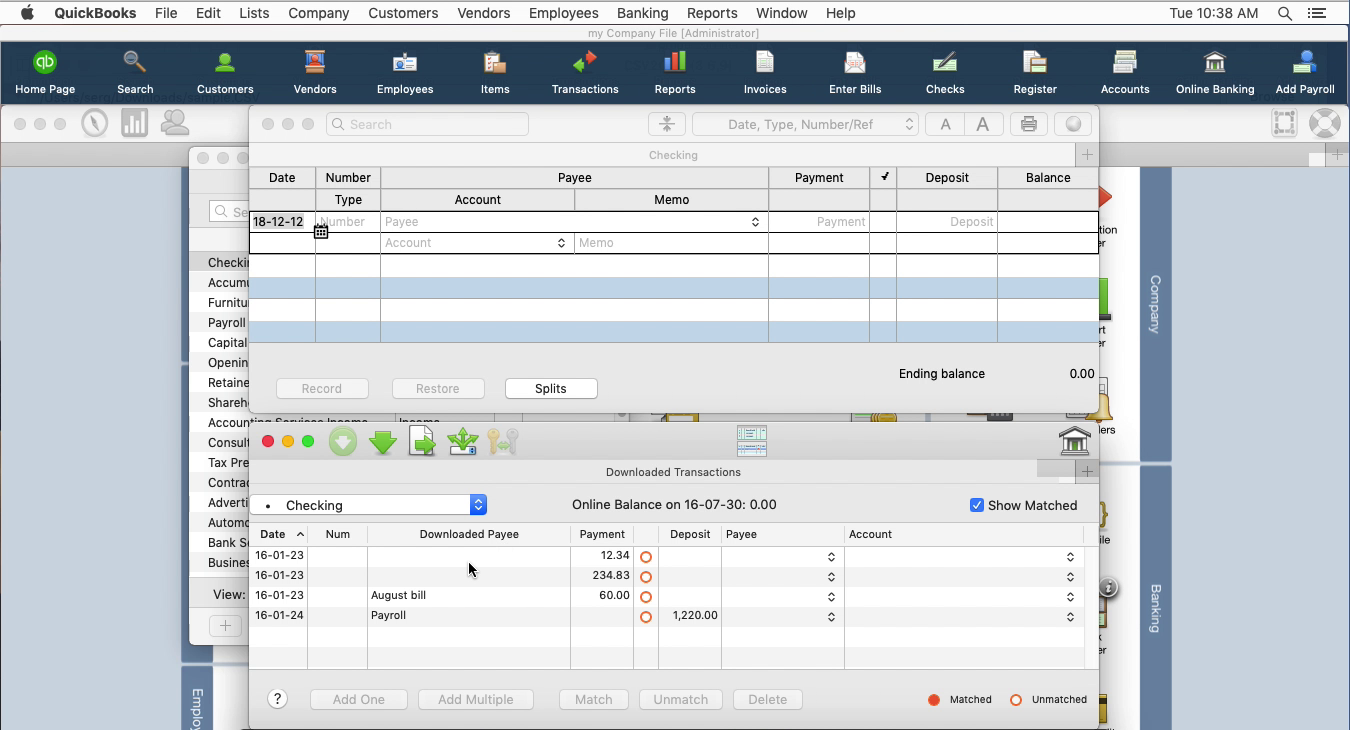Click the question mark help button
Viewport: 1350px width, 730px height.
pyautogui.click(x=278, y=699)
